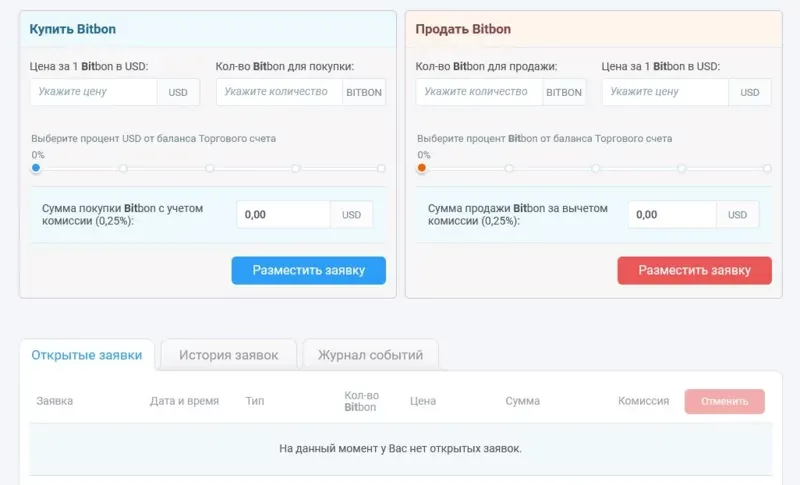Click the Кол-во Bitbon для покупки label

tap(285, 66)
